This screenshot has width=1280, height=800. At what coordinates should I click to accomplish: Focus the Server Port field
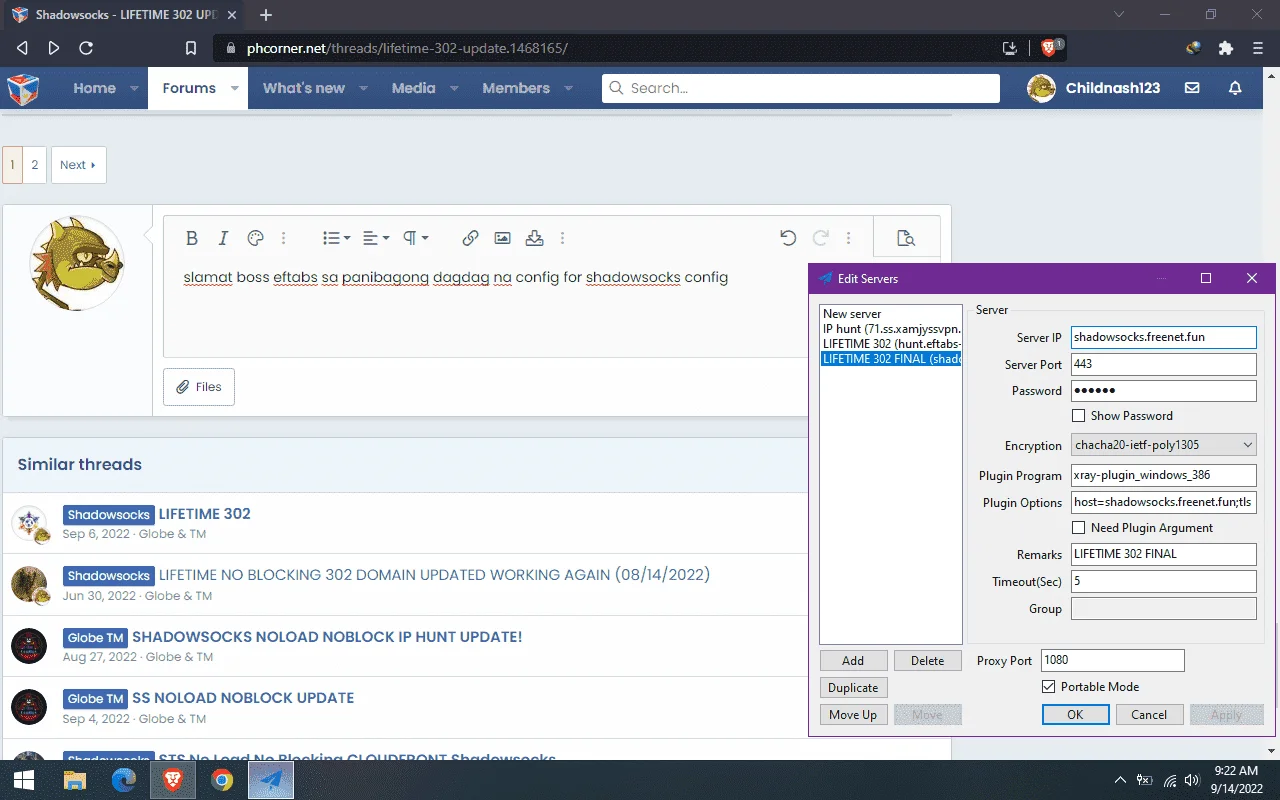click(x=1164, y=364)
